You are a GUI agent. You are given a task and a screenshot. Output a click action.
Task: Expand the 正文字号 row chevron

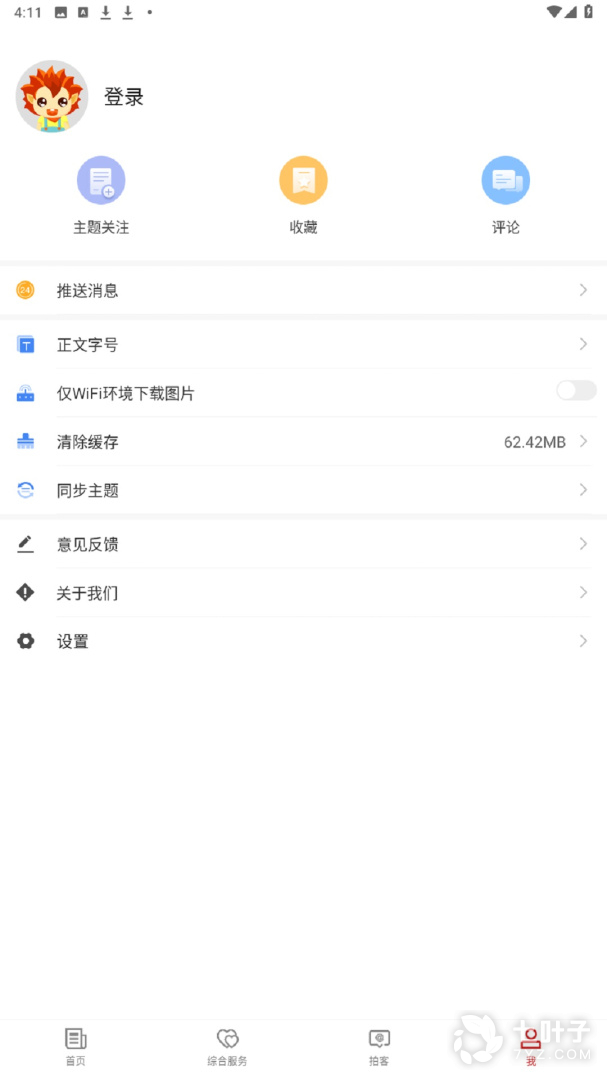pyautogui.click(x=583, y=344)
